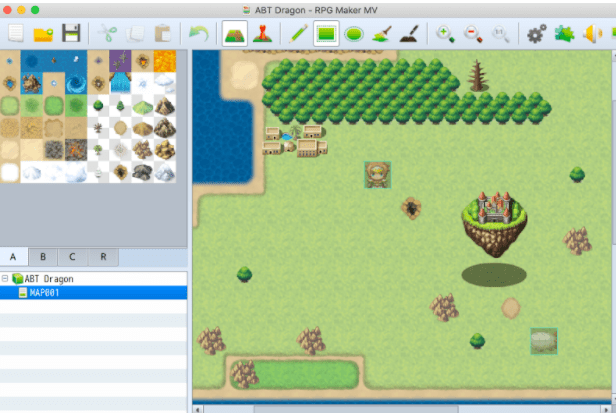
Task: Reset the map zoom to actual size
Action: point(500,34)
